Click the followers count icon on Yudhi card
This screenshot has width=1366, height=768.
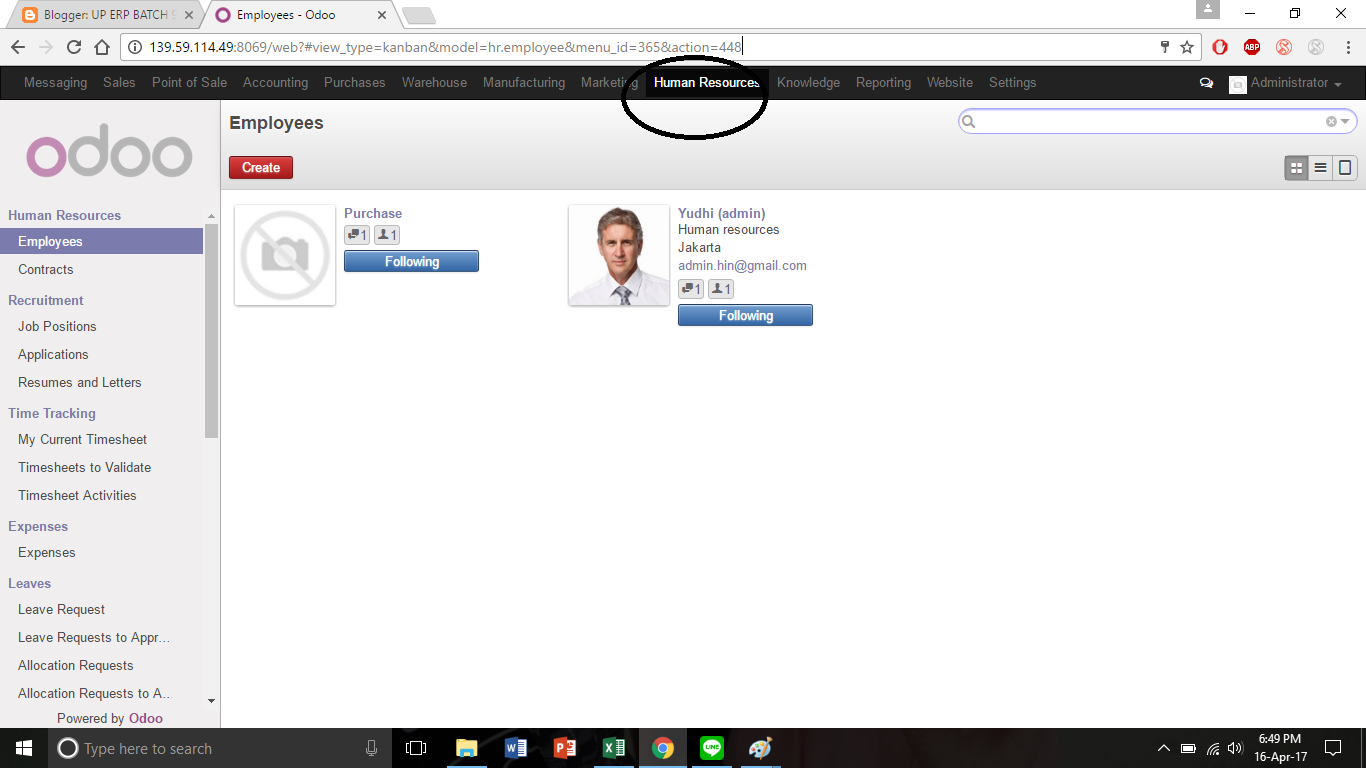tap(721, 289)
